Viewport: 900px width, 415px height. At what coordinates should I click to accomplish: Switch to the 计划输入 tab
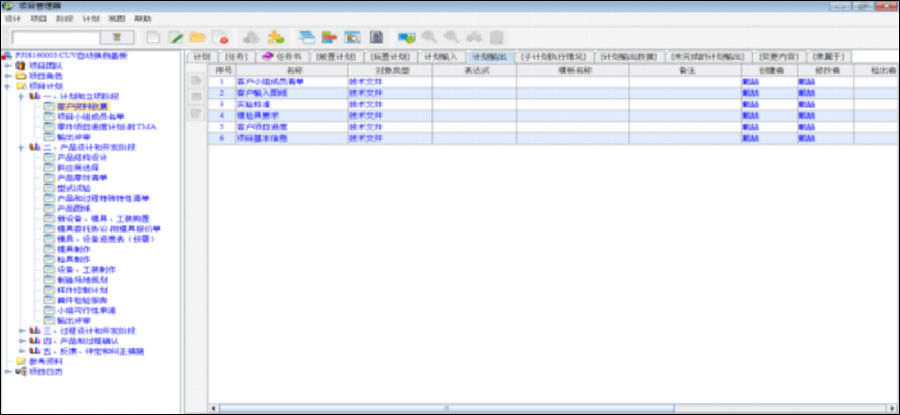[x=440, y=57]
